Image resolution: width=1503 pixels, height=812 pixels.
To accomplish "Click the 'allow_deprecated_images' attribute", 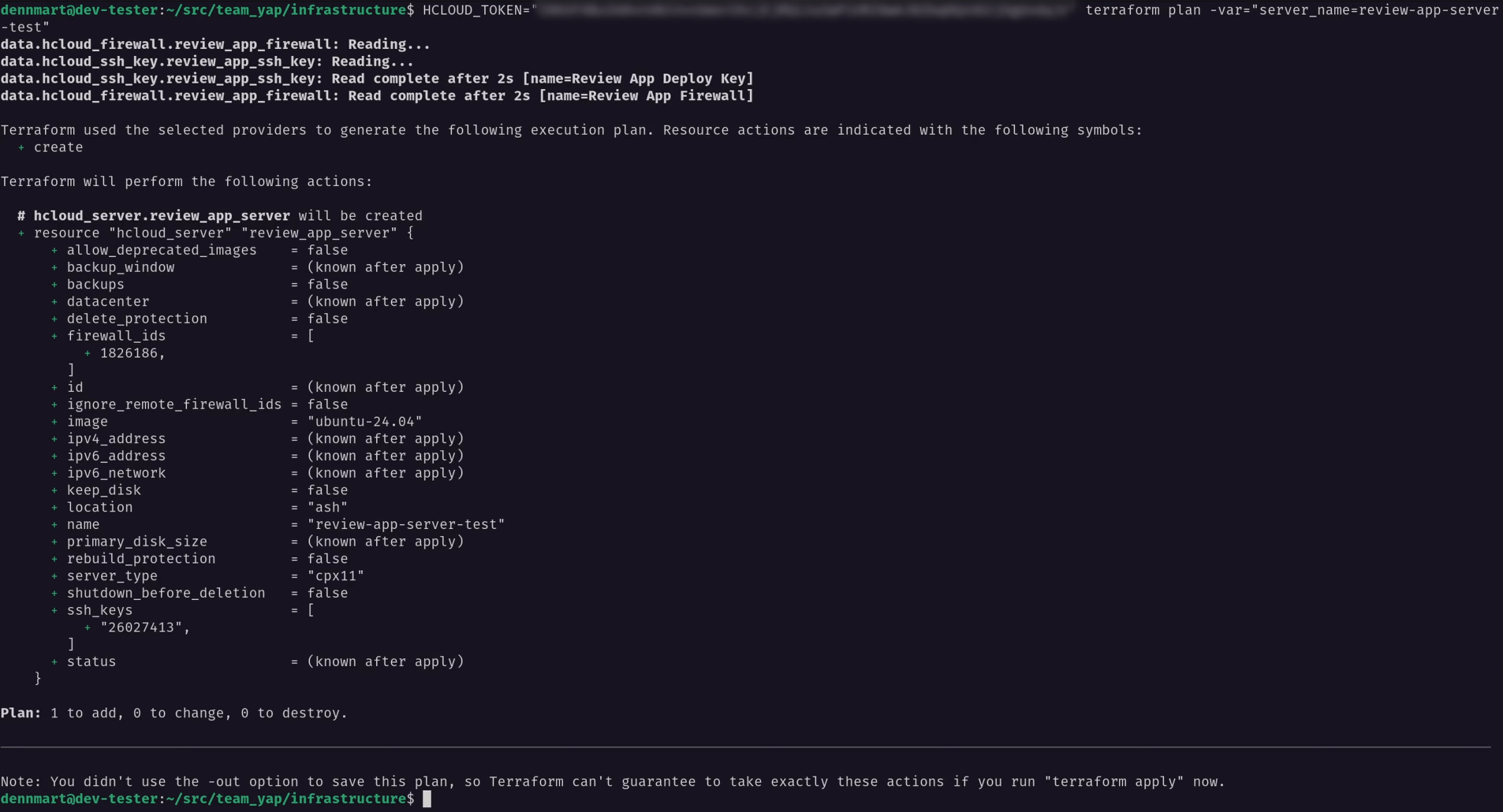I will (162, 251).
